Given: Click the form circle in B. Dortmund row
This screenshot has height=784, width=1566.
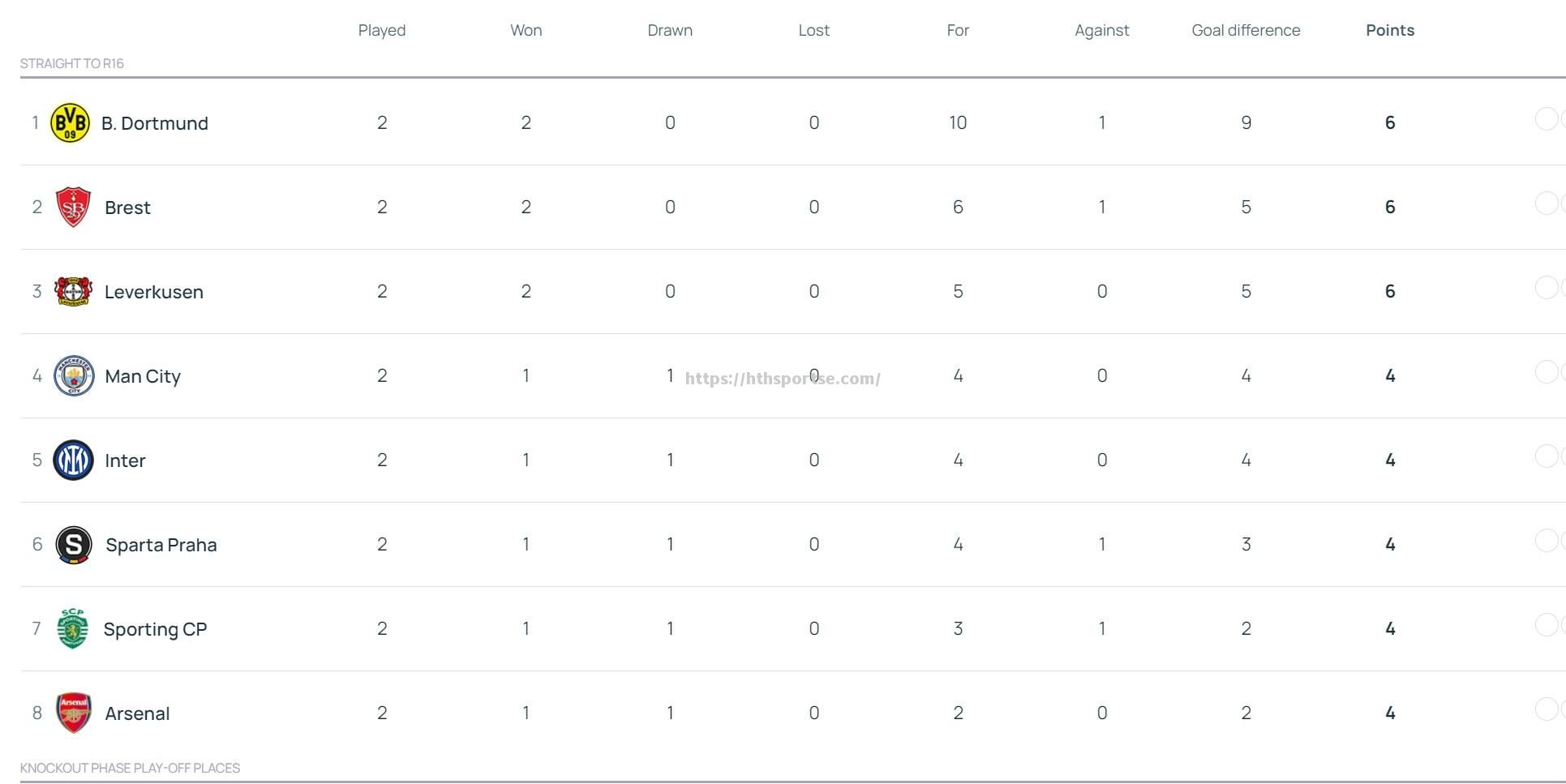Looking at the screenshot, I should coord(1547,119).
